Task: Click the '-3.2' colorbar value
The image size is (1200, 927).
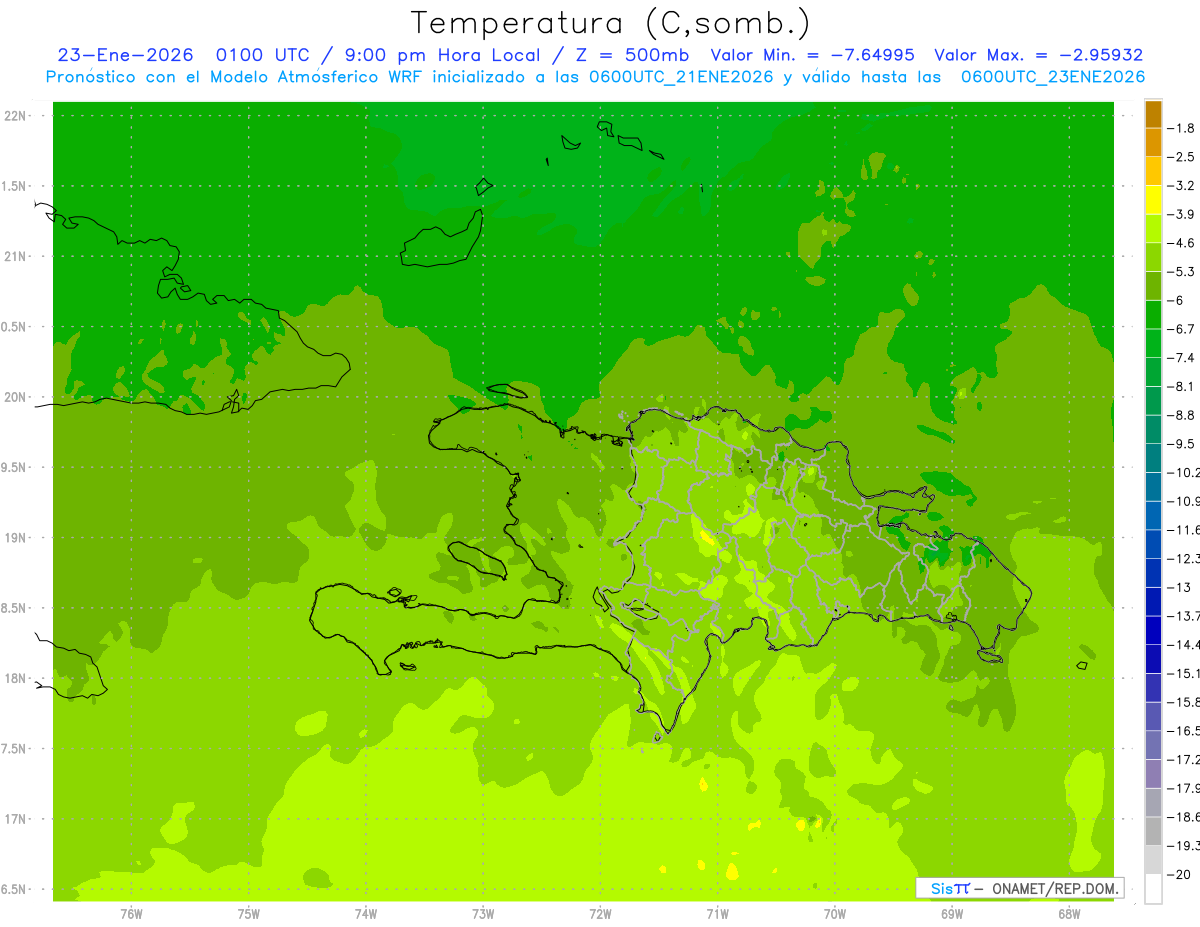Action: (1181, 186)
